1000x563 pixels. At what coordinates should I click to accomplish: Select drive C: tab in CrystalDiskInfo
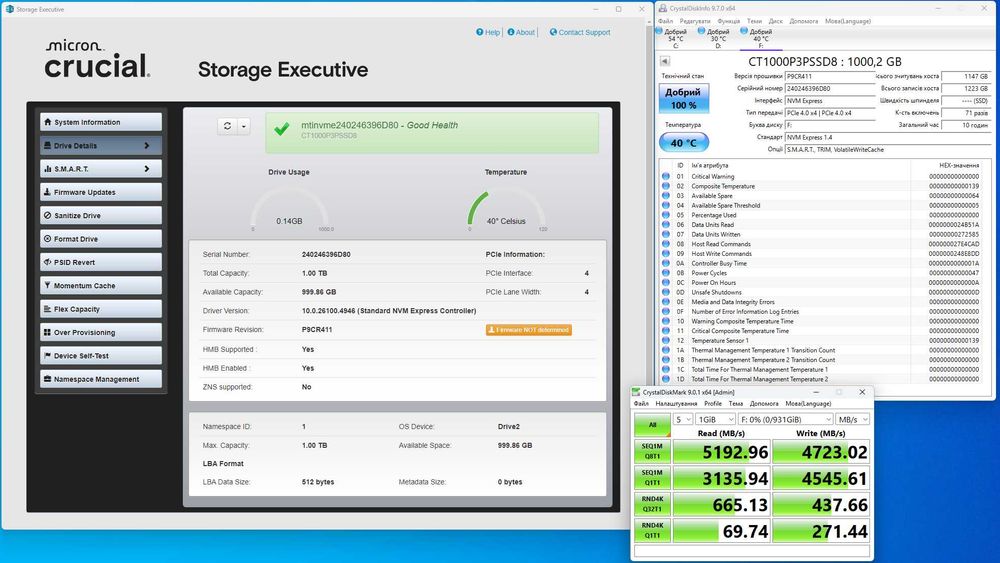point(675,38)
